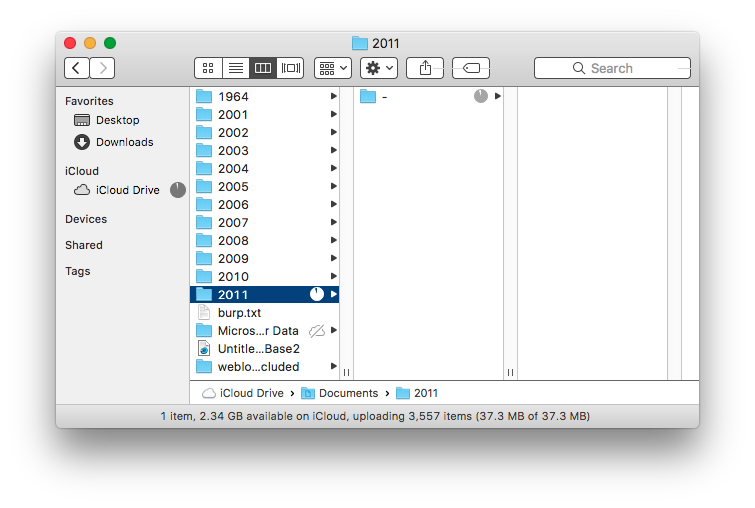Select the 1964 folder
Screen dimensions: 755x508
[264, 96]
